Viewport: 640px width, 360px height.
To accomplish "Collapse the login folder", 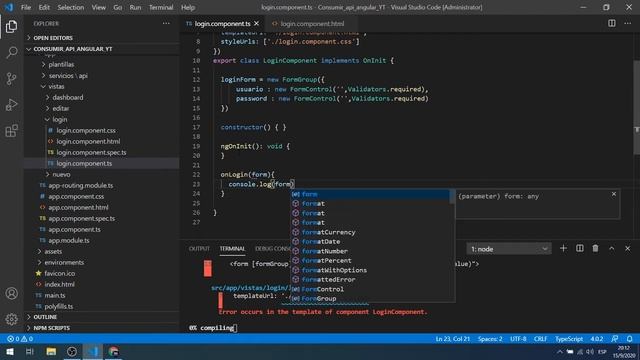I will (60, 120).
